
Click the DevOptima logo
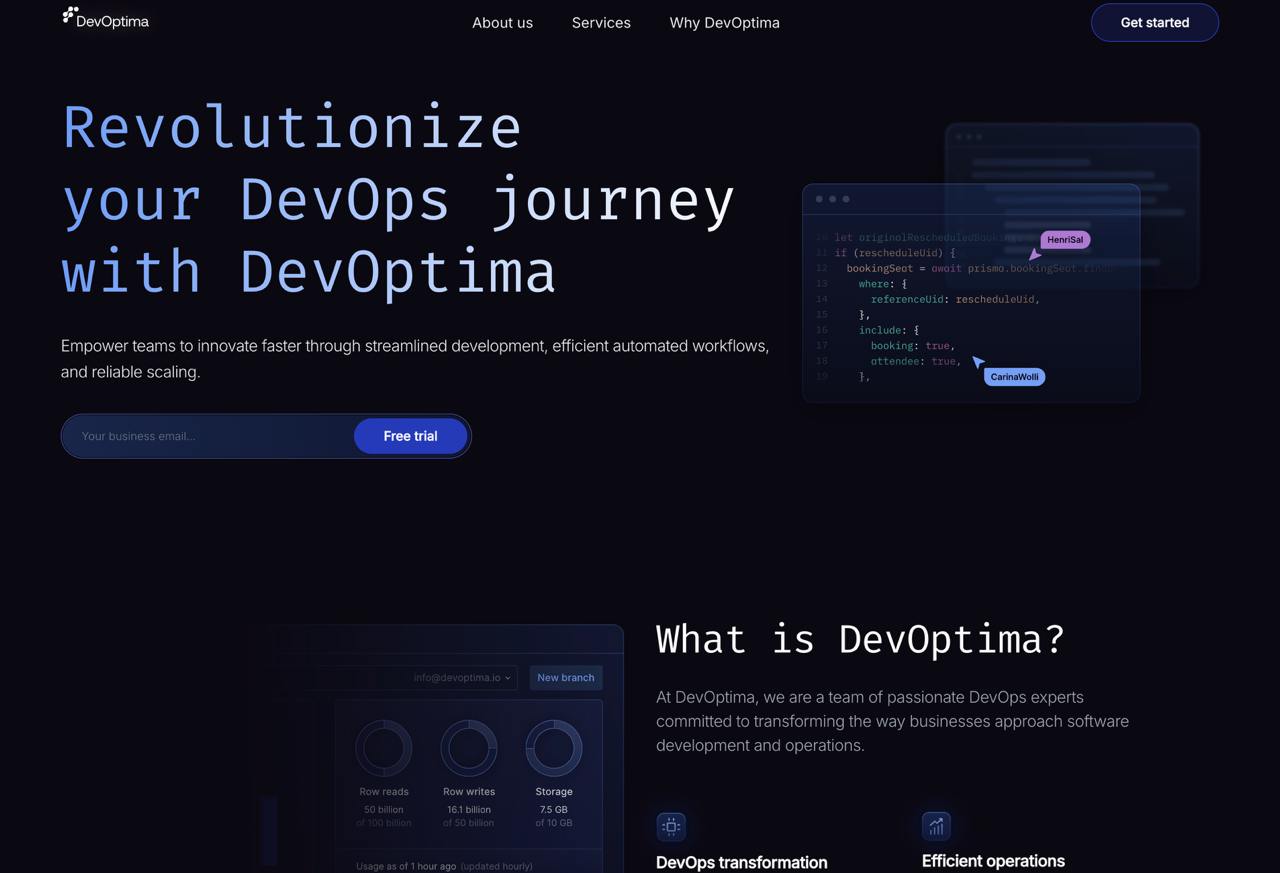105,18
